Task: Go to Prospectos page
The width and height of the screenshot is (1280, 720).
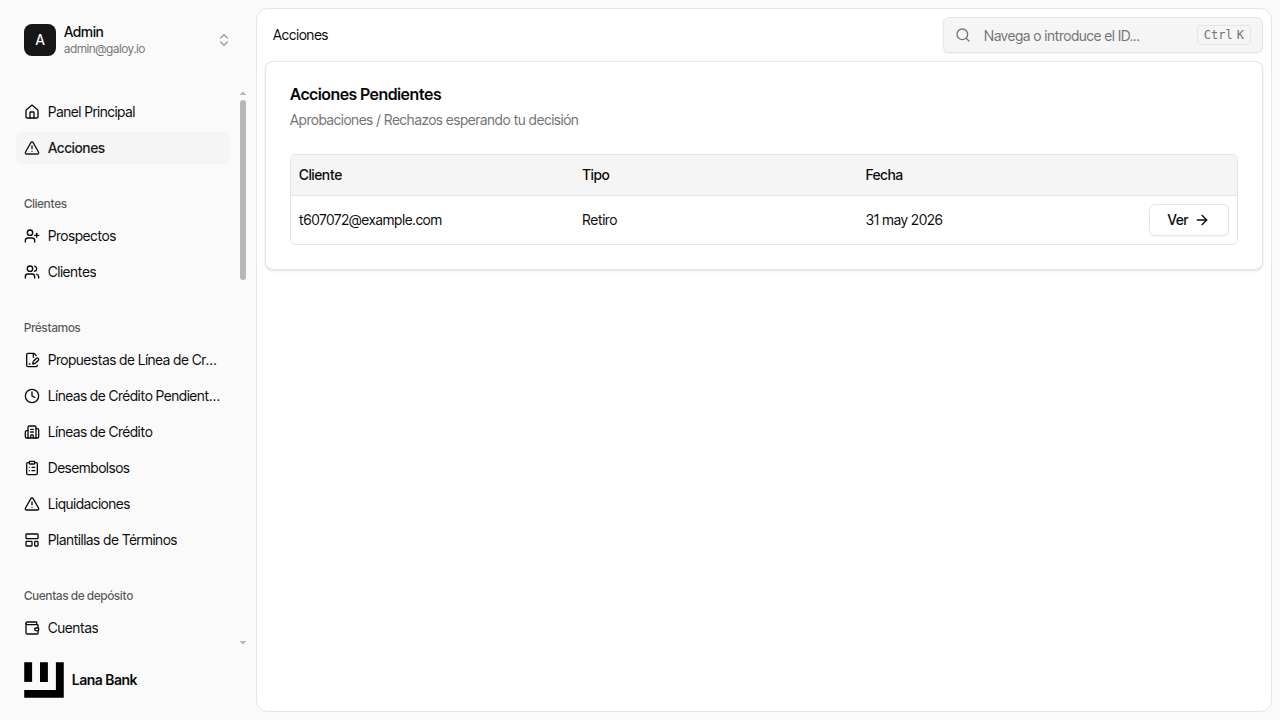Action: 123,236
